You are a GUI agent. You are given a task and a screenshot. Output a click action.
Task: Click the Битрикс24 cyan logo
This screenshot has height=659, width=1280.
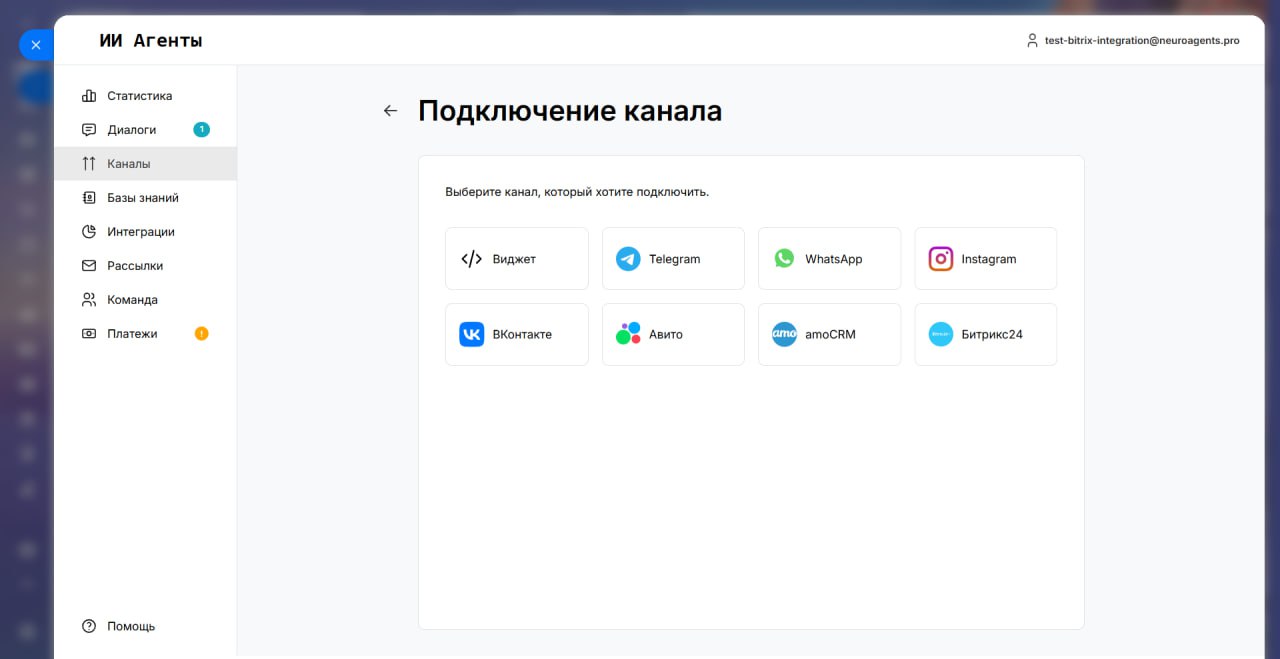click(x=941, y=334)
